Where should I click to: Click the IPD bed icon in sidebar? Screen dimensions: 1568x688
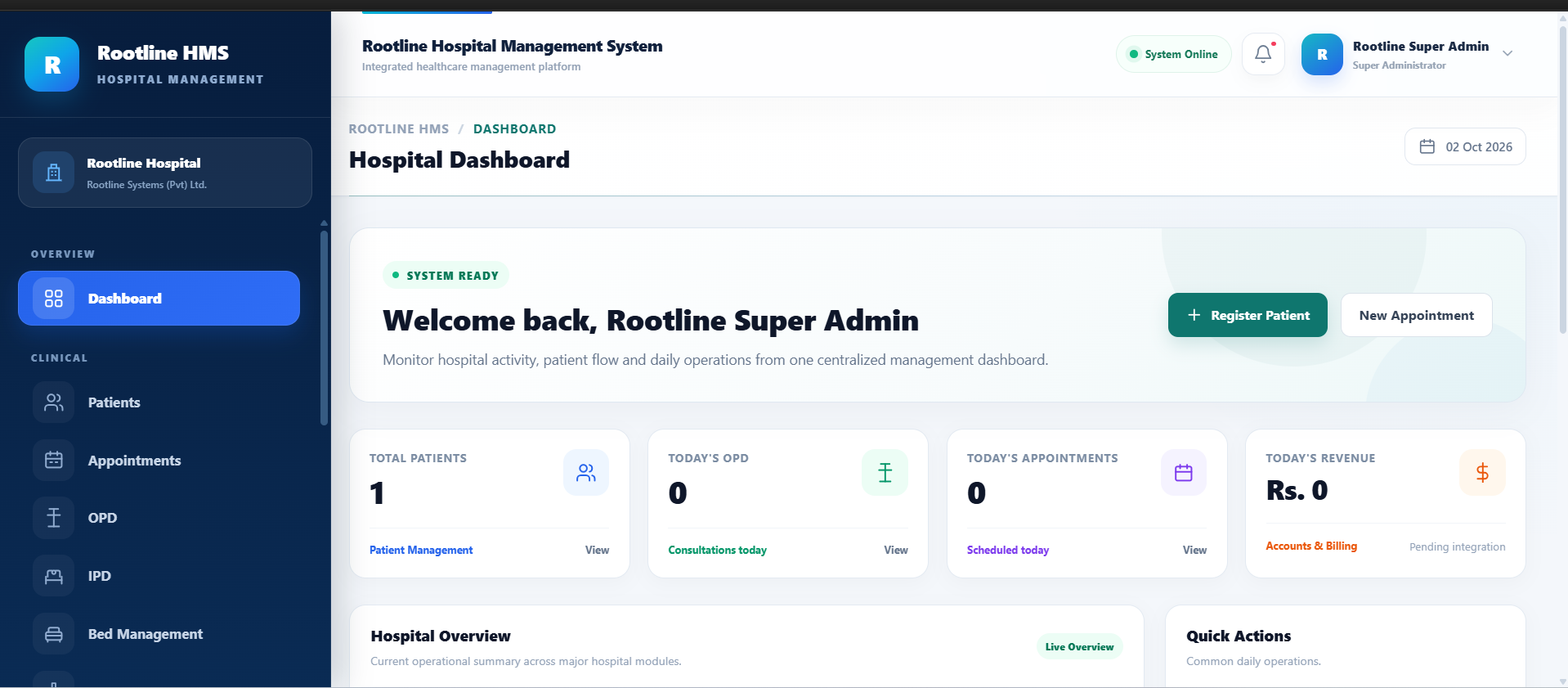point(54,576)
